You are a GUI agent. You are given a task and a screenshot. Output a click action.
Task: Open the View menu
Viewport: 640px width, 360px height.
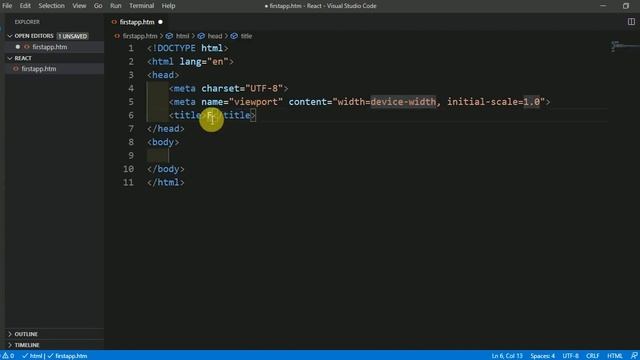point(79,6)
